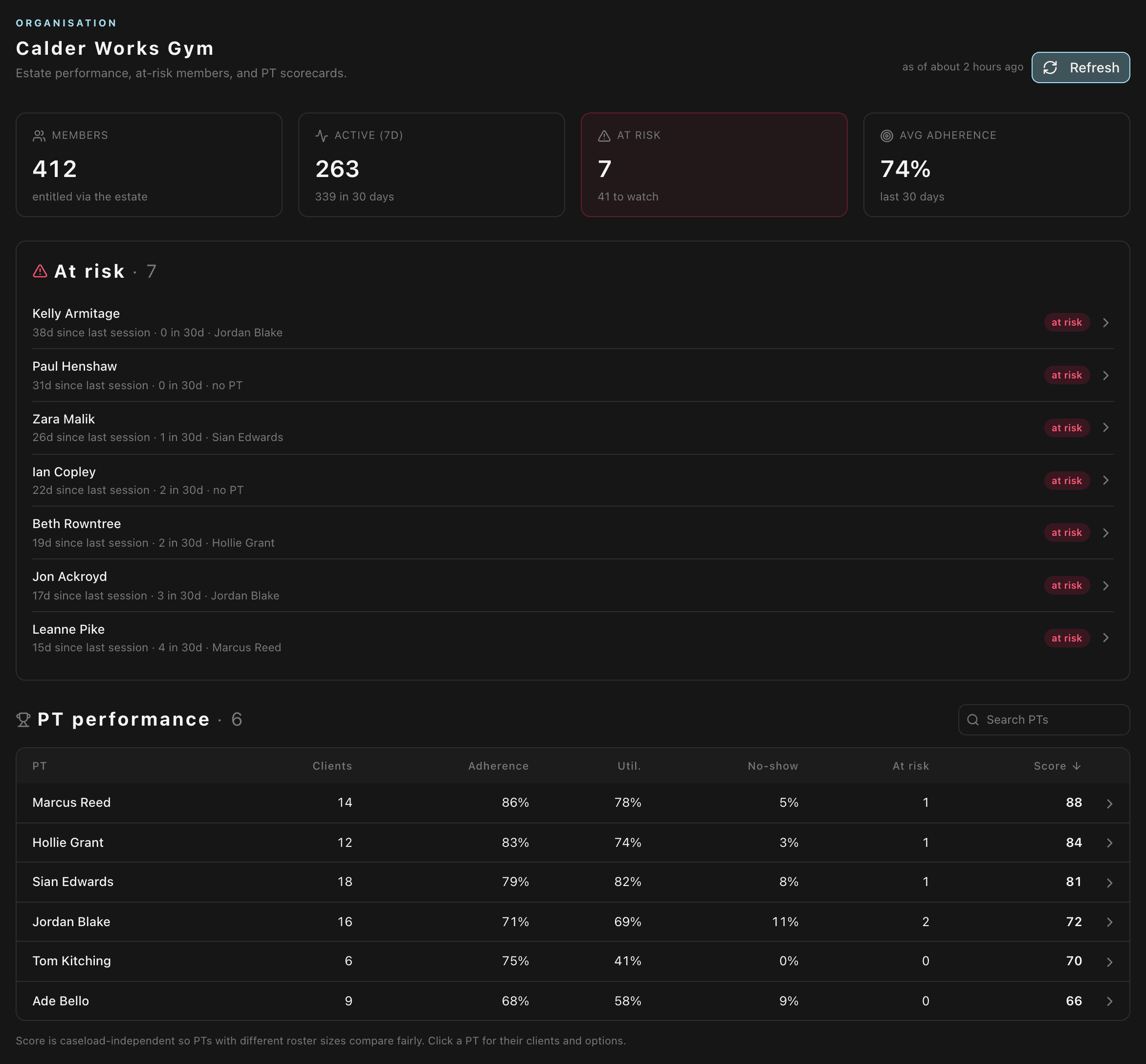1146x1064 pixels.
Task: Click Marcus Reed in PT table
Action: pos(71,802)
